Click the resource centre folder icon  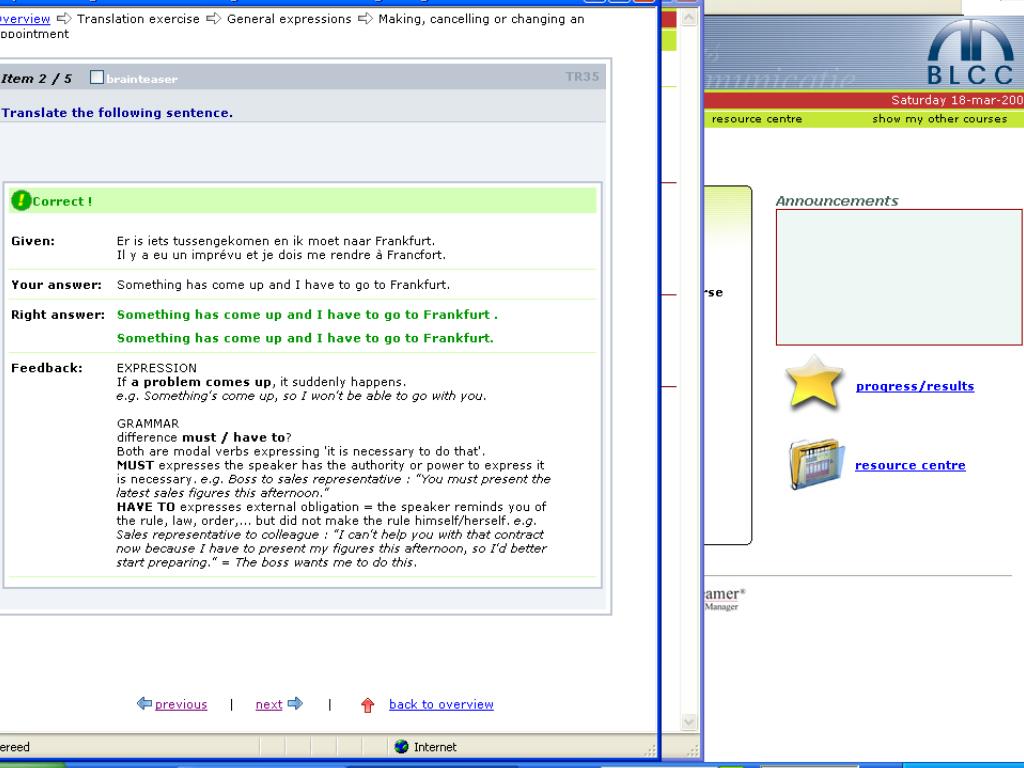(816, 464)
